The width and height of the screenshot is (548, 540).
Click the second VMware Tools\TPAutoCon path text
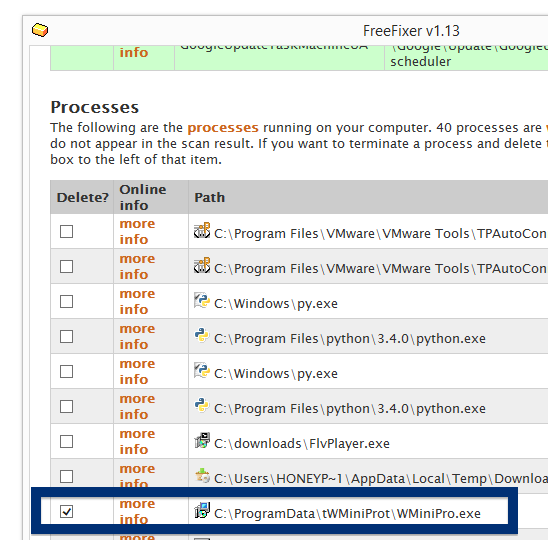point(381,268)
